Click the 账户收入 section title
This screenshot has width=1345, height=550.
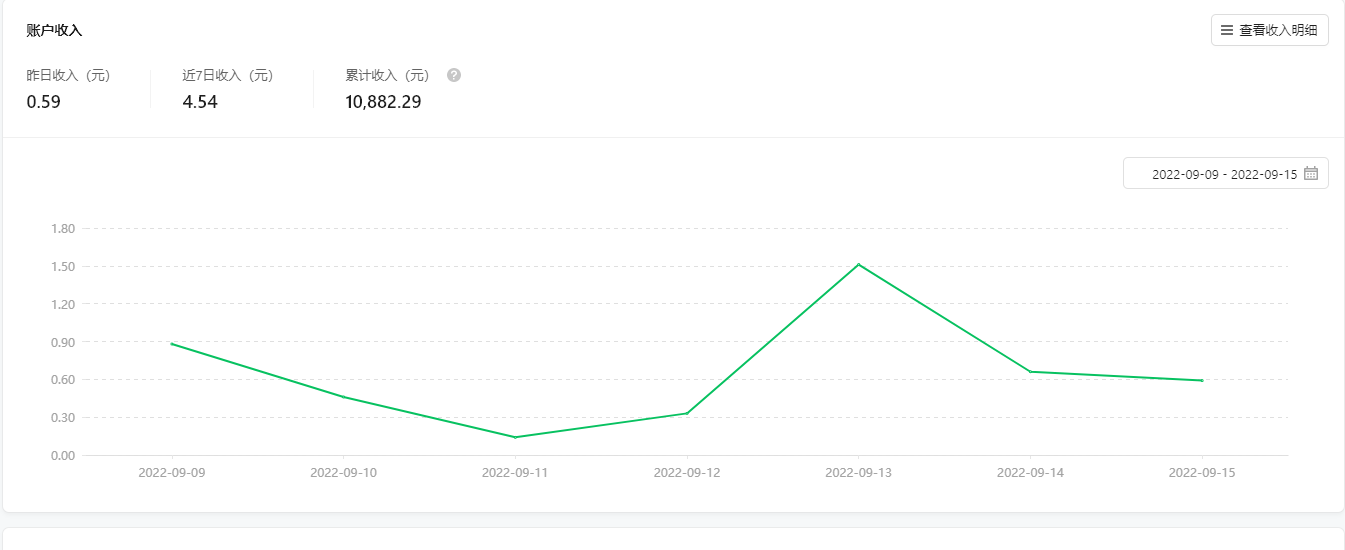(x=54, y=31)
